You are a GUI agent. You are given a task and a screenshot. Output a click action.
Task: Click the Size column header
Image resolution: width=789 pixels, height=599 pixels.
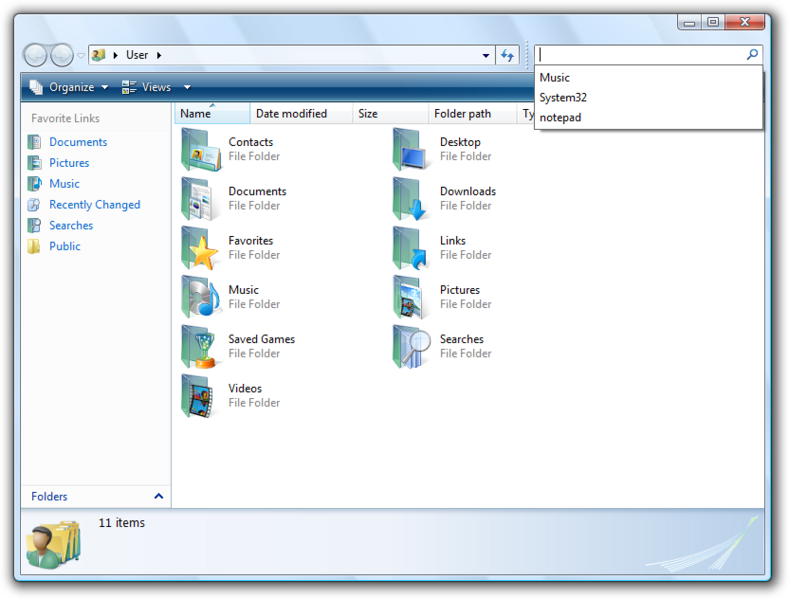tap(369, 114)
